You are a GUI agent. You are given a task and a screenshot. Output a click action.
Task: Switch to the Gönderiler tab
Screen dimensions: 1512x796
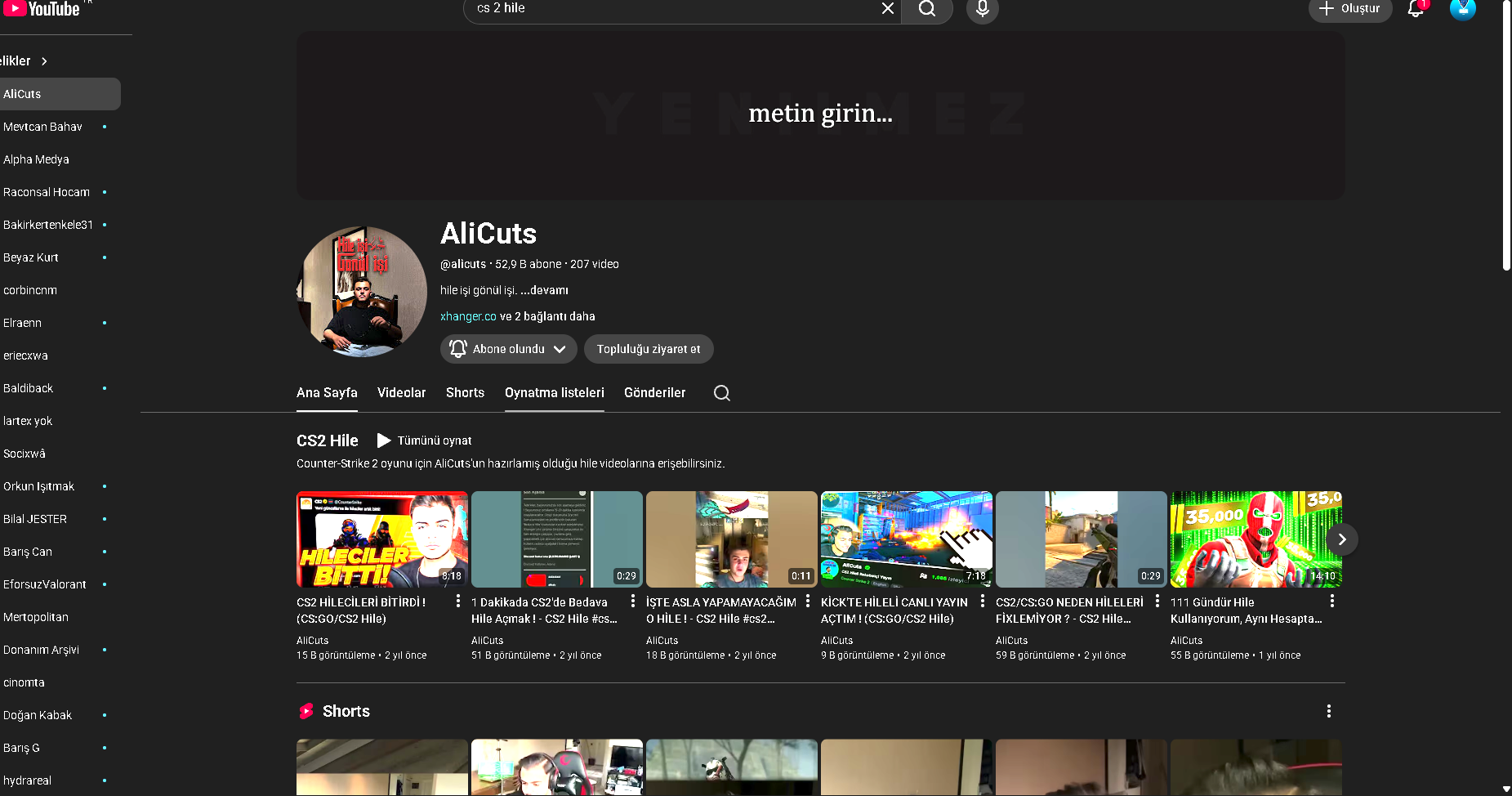(655, 393)
